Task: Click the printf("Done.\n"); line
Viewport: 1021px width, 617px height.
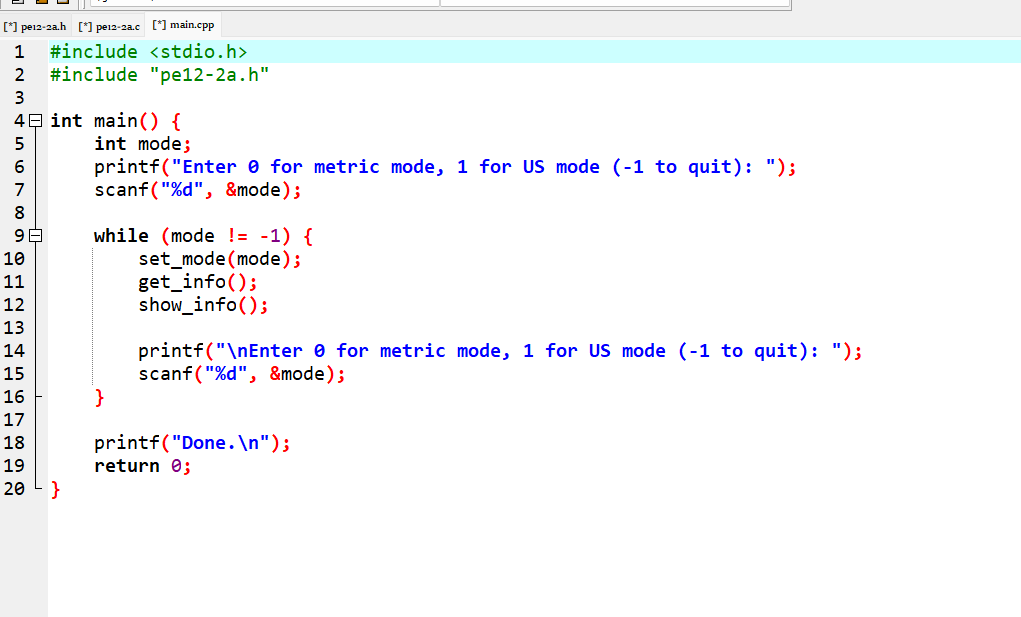Action: [x=192, y=443]
